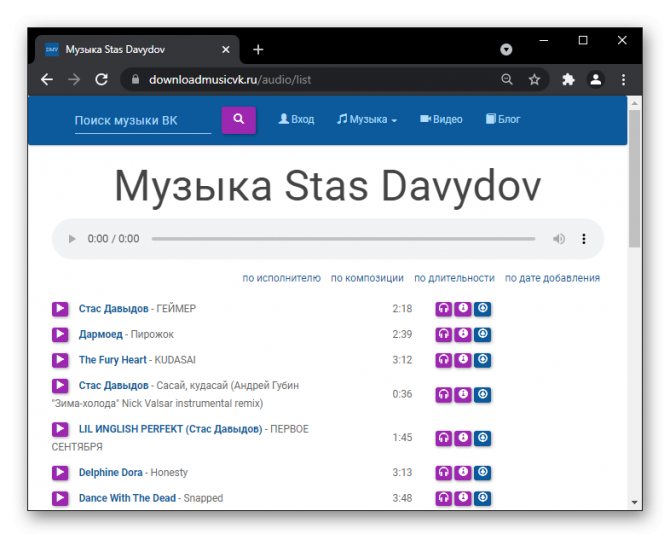
Task: Open Dance With The Dead artist link
Action: coord(127,498)
